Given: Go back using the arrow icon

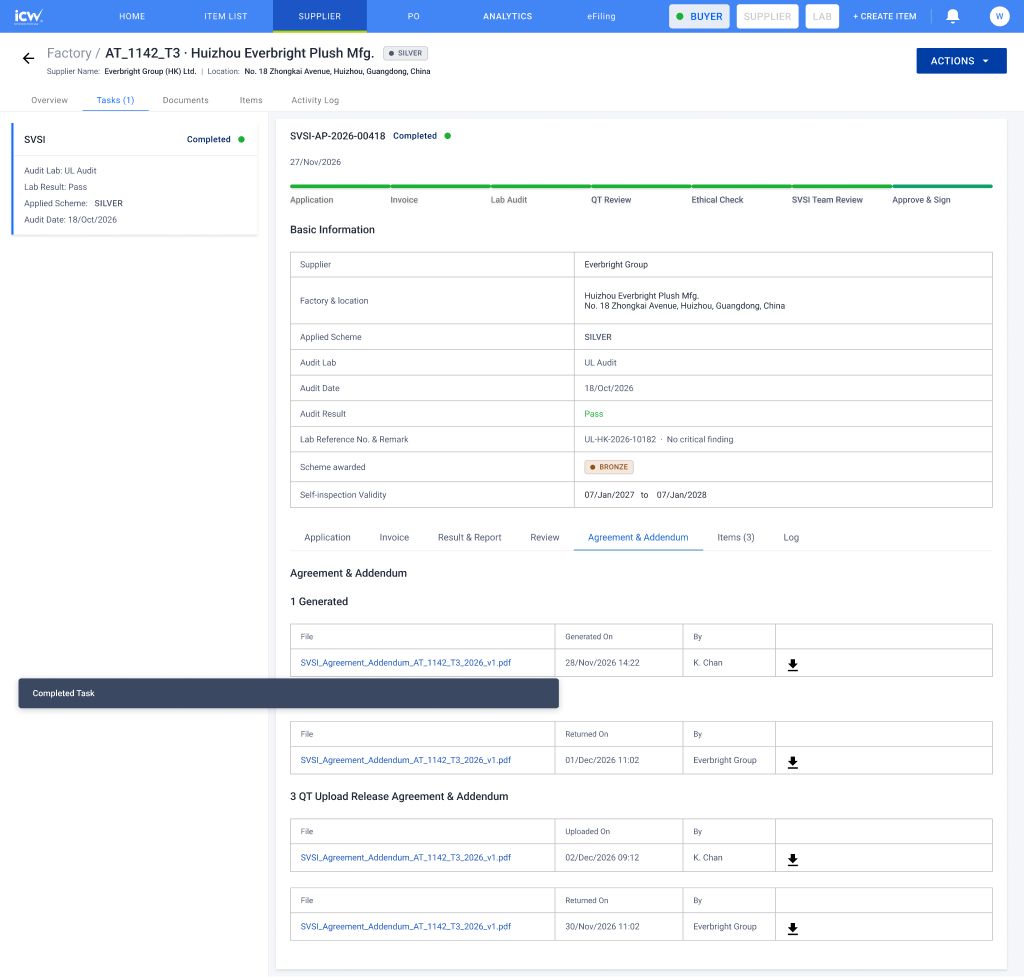Looking at the screenshot, I should [x=28, y=59].
